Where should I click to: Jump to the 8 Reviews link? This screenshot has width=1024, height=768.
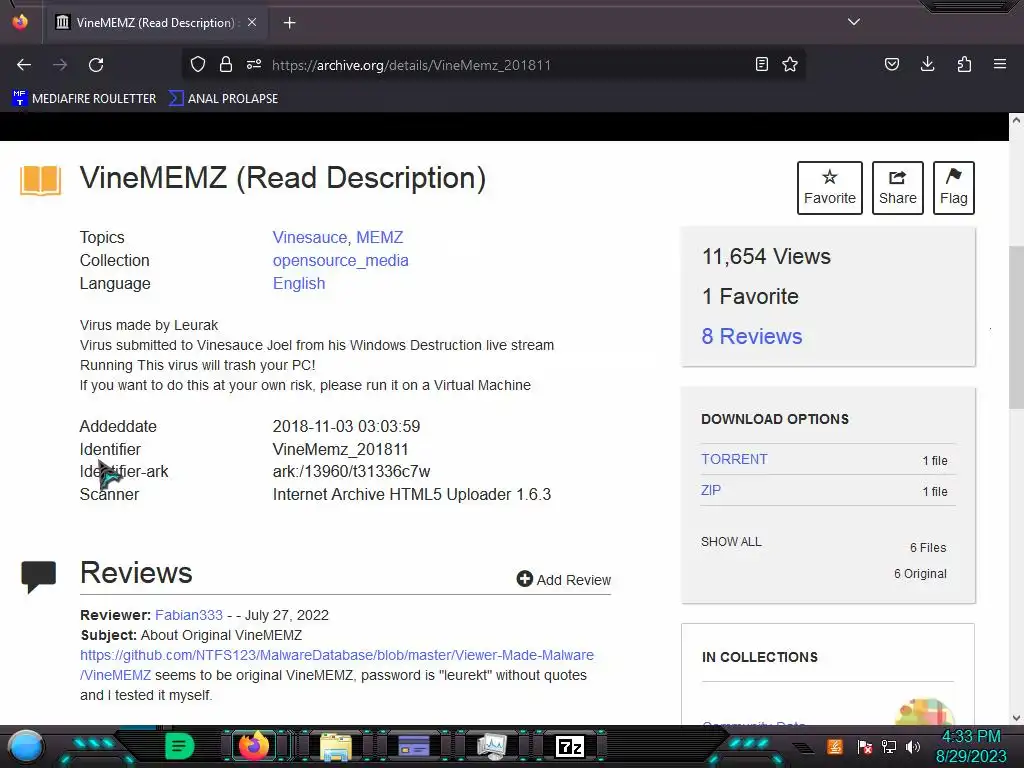(752, 336)
